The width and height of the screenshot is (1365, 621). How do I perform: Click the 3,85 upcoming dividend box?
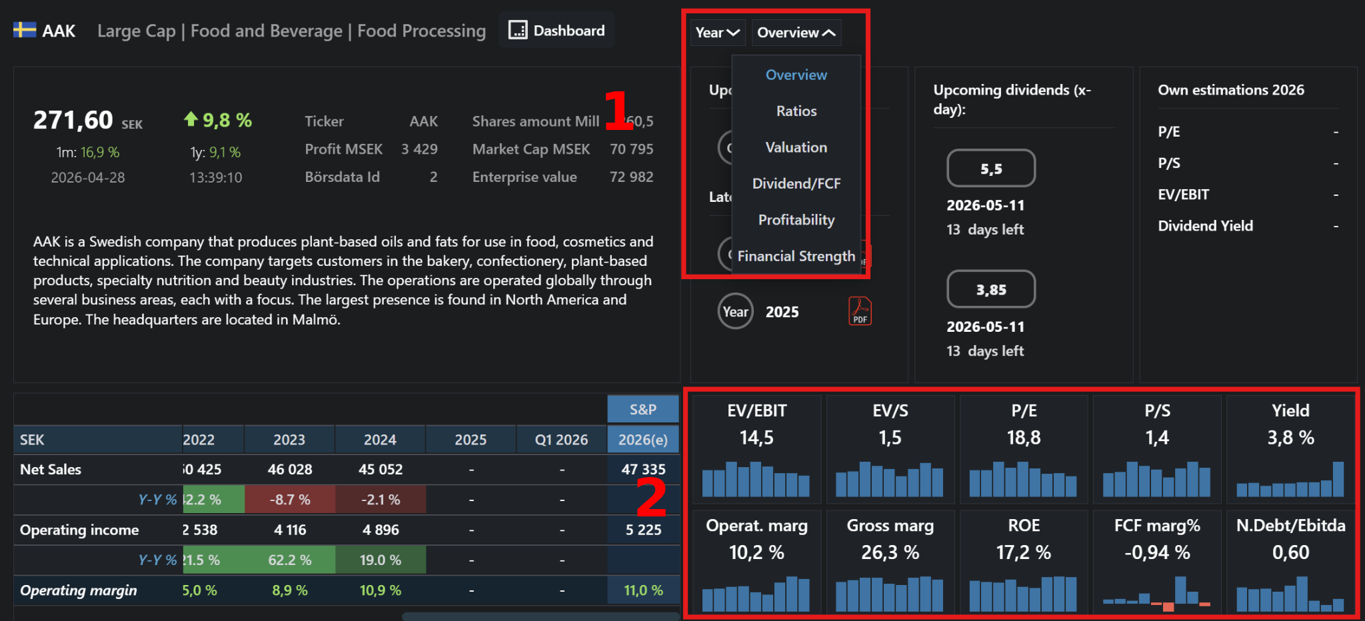pos(991,290)
